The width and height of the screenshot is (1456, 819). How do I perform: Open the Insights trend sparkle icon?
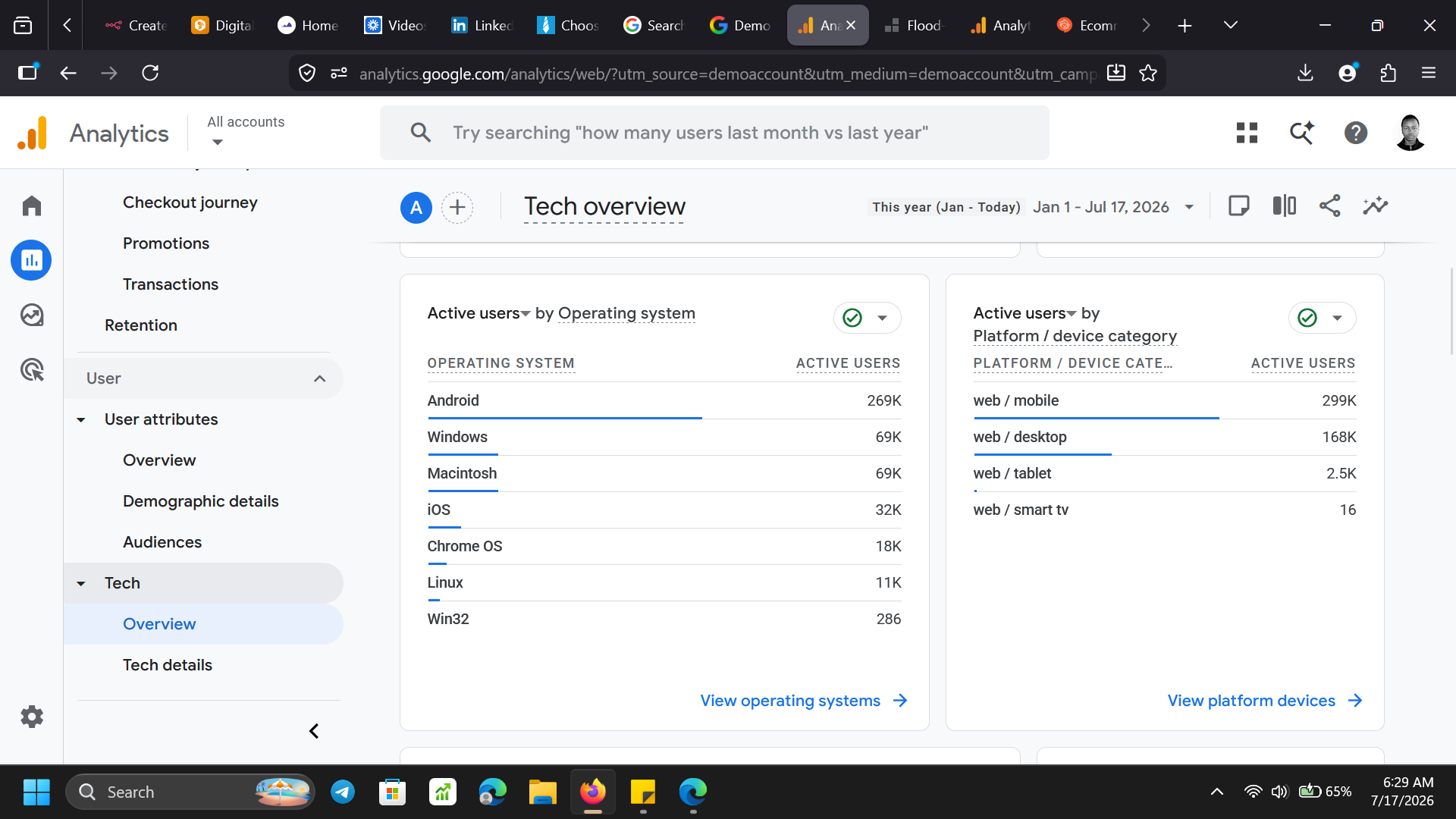coord(1375,206)
